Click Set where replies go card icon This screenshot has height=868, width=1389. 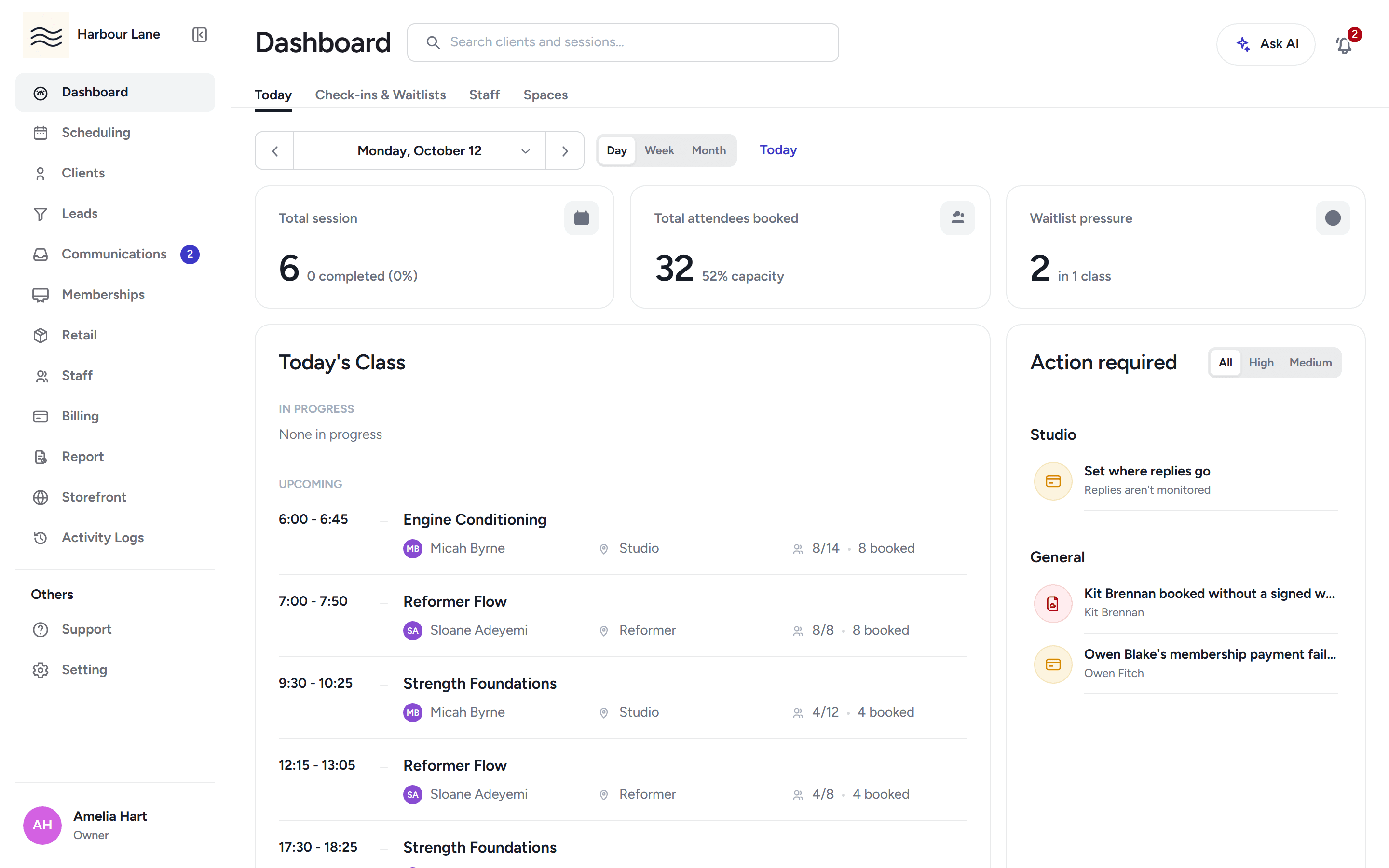1053,481
